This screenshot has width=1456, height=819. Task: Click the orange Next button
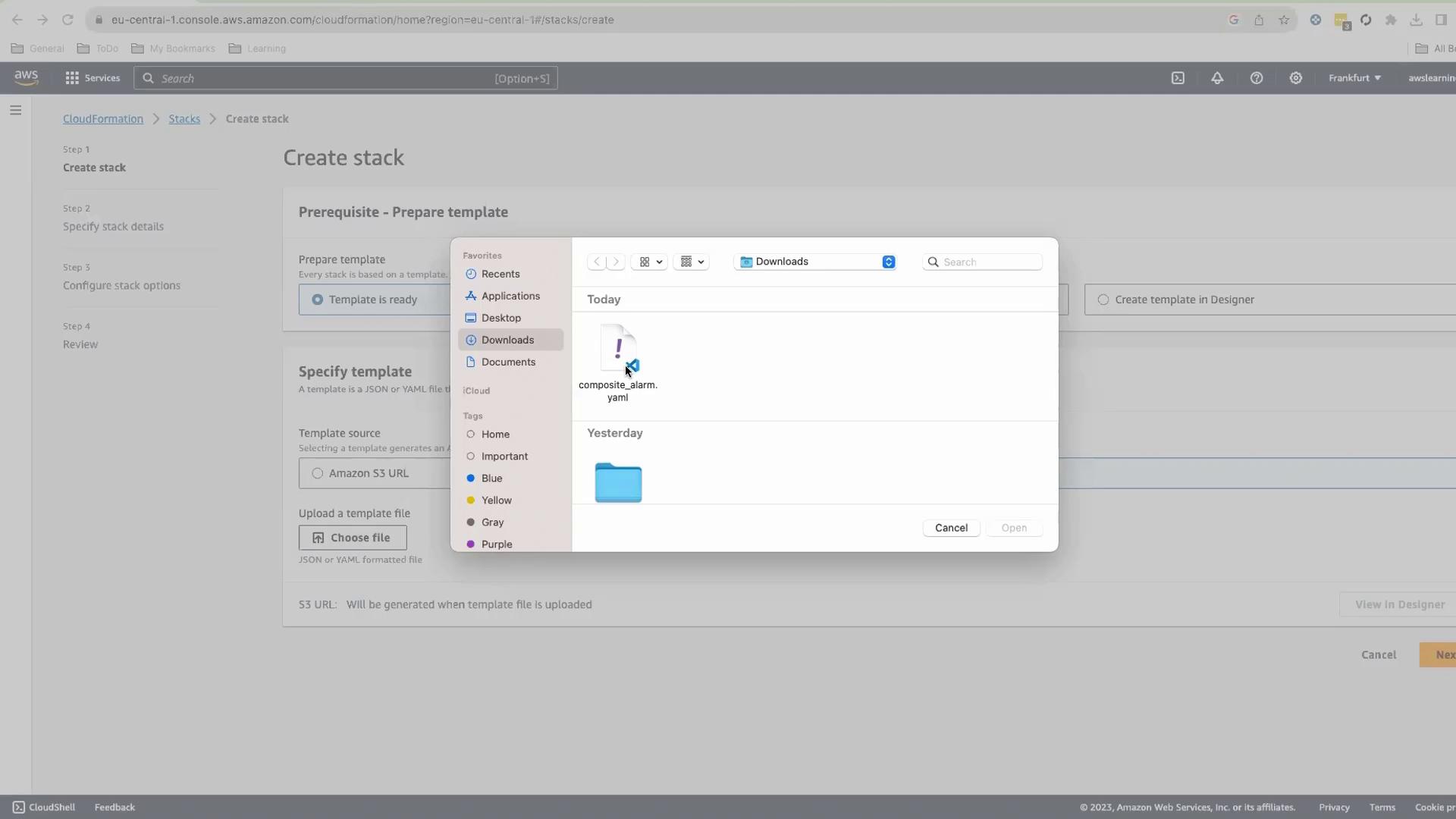point(1439,655)
